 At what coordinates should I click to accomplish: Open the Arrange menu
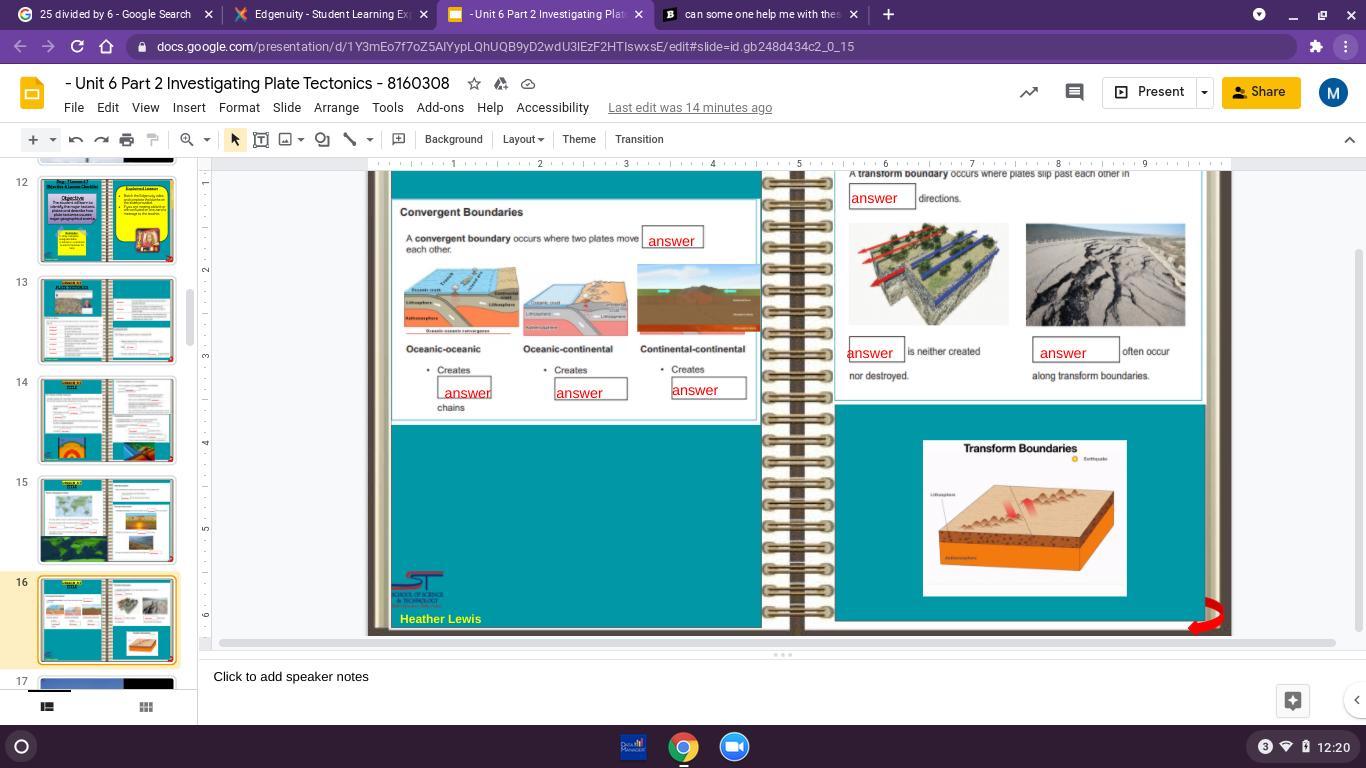point(336,108)
